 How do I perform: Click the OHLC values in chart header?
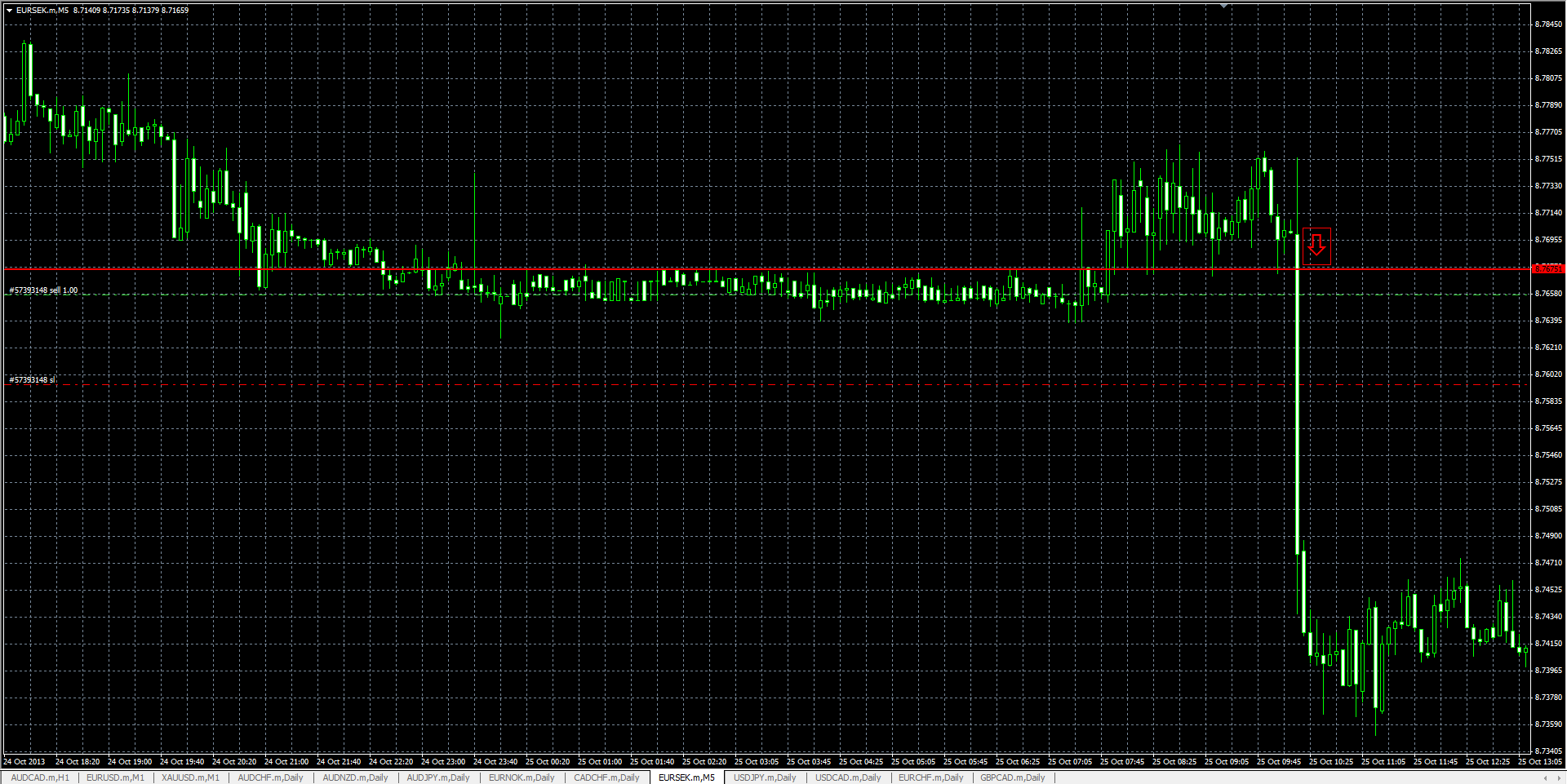tap(131, 11)
